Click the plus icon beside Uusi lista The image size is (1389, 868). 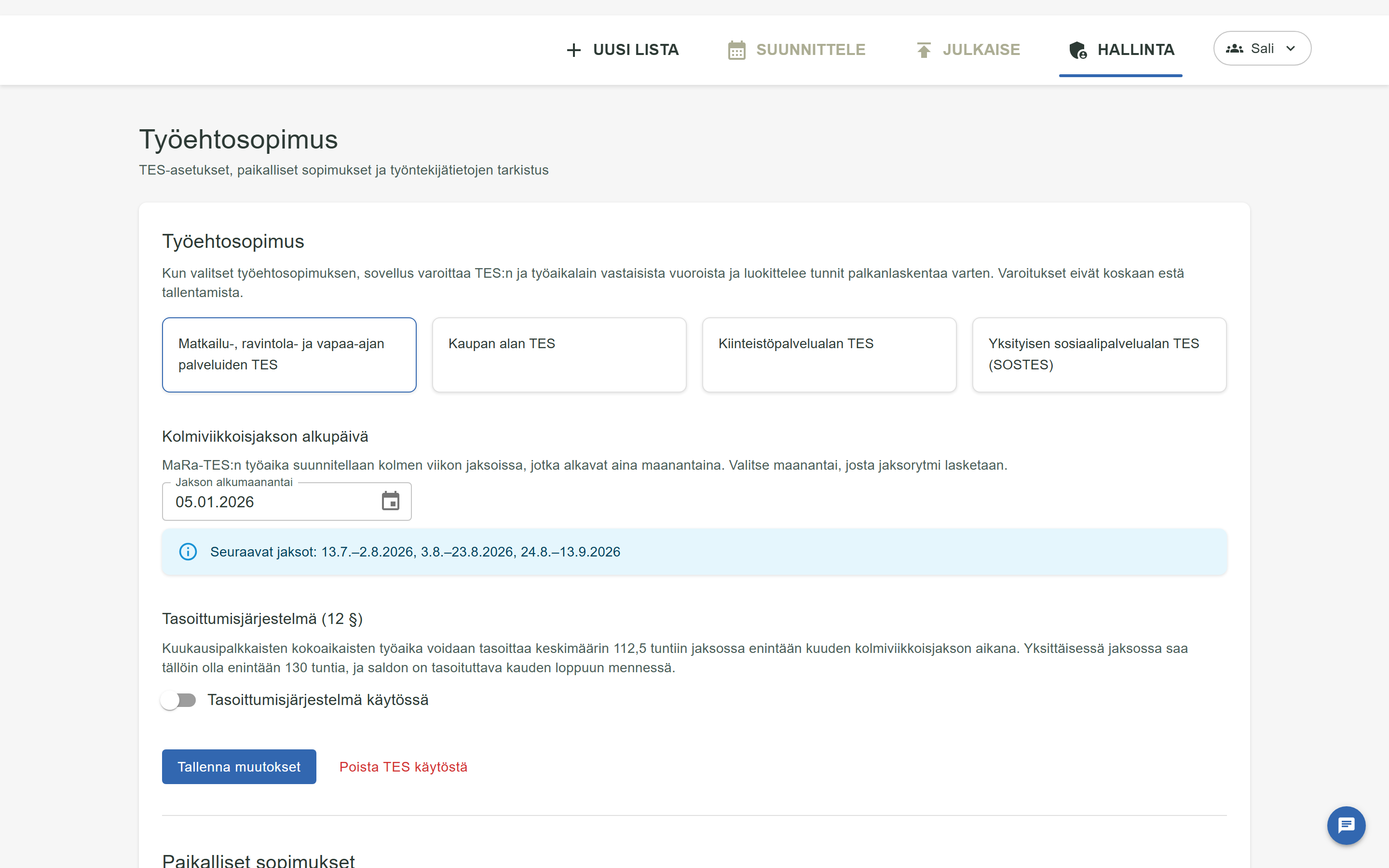click(573, 50)
